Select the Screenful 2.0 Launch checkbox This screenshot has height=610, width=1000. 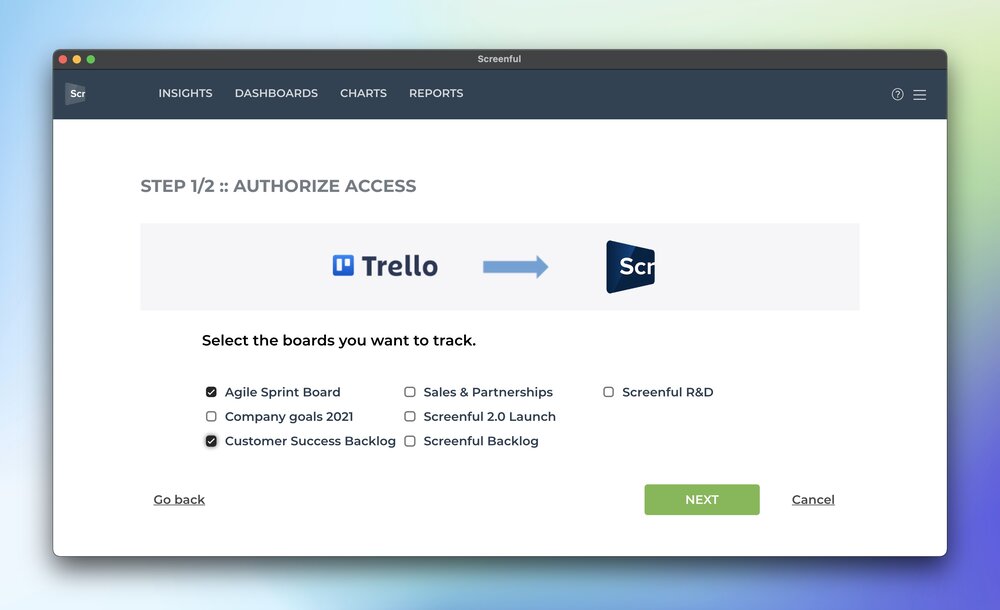(410, 416)
